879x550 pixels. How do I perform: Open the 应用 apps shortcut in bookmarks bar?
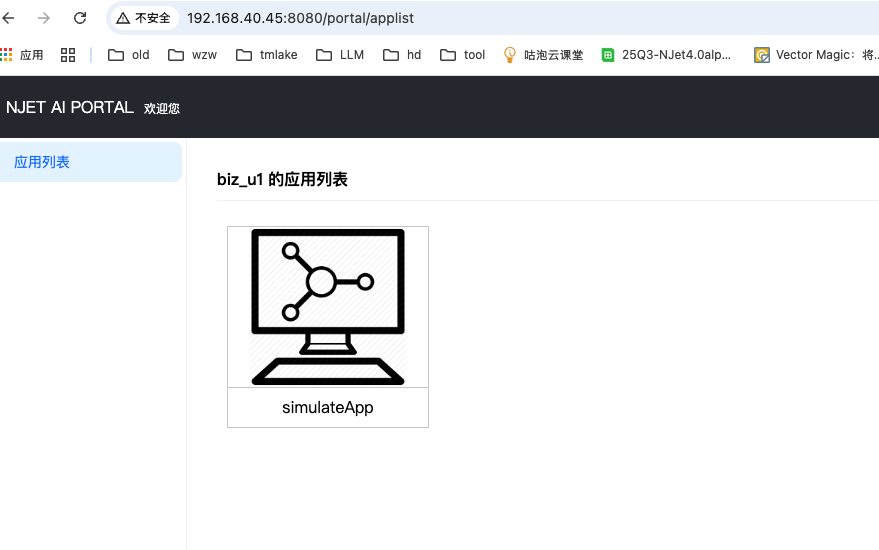(x=22, y=55)
